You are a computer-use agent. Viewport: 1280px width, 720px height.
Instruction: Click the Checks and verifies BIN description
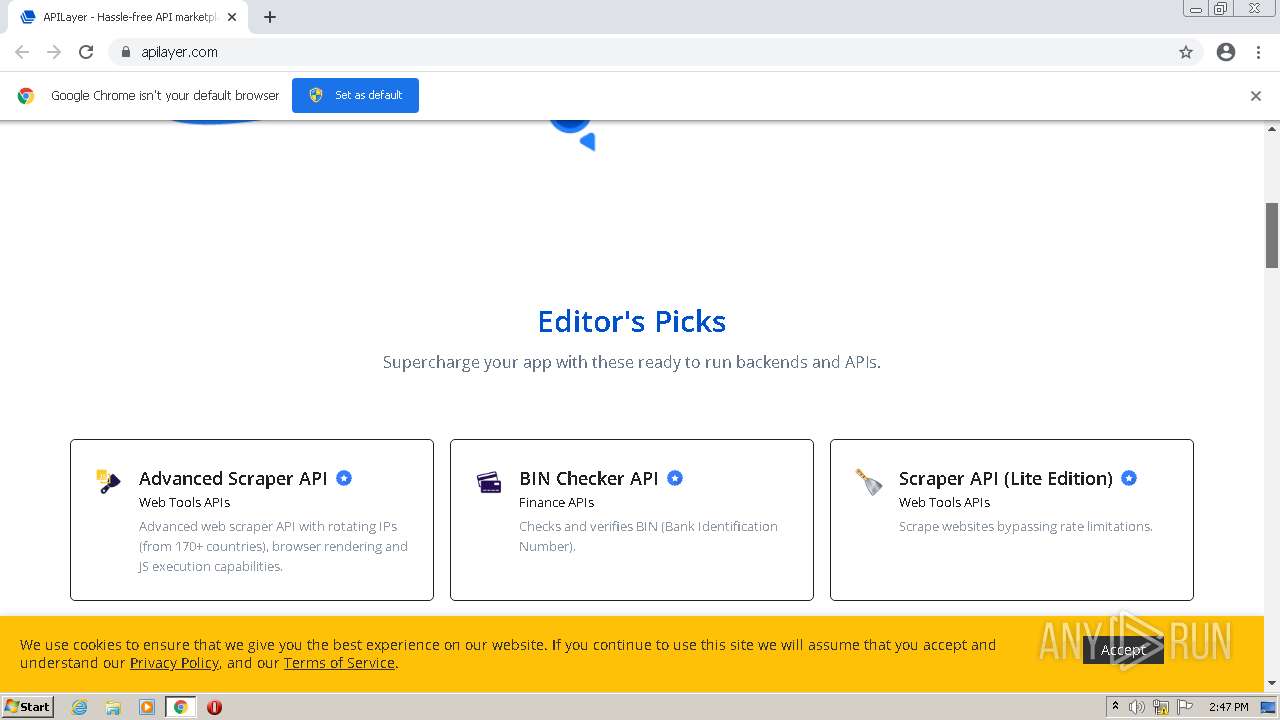[x=648, y=536]
